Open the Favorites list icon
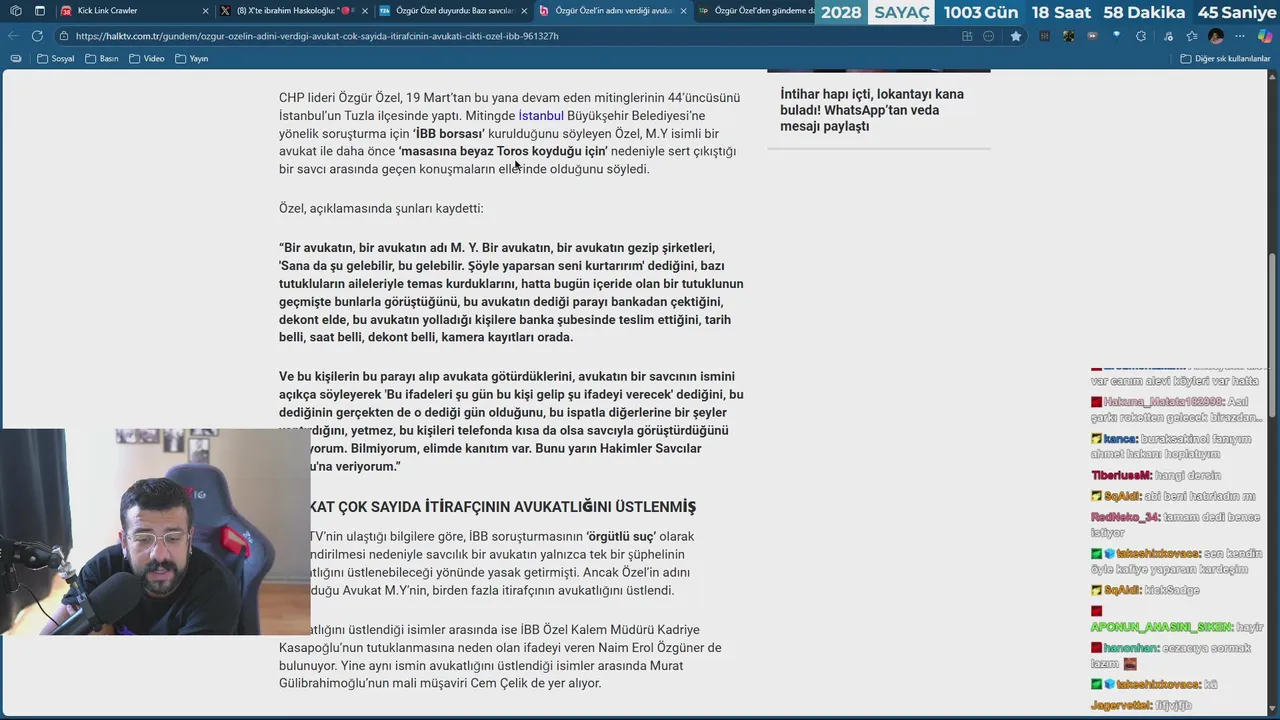The height and width of the screenshot is (720, 1280). [x=1192, y=36]
